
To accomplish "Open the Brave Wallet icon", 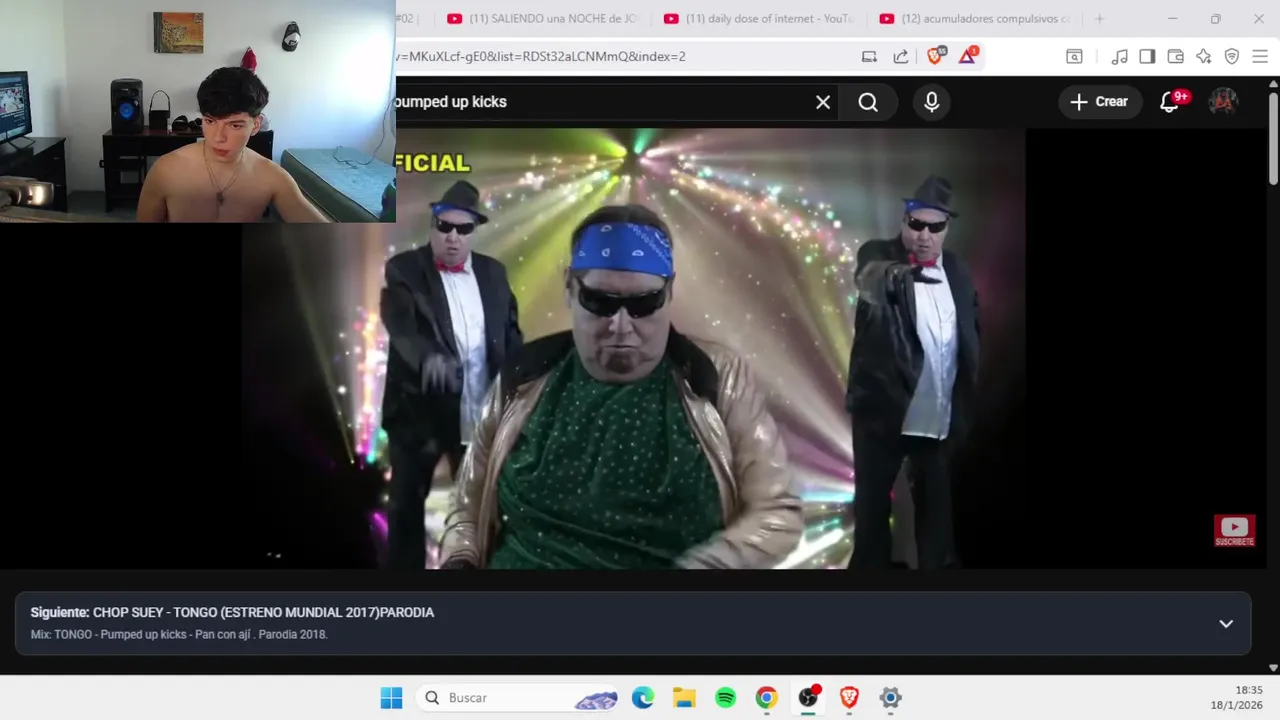I will coord(1176,56).
